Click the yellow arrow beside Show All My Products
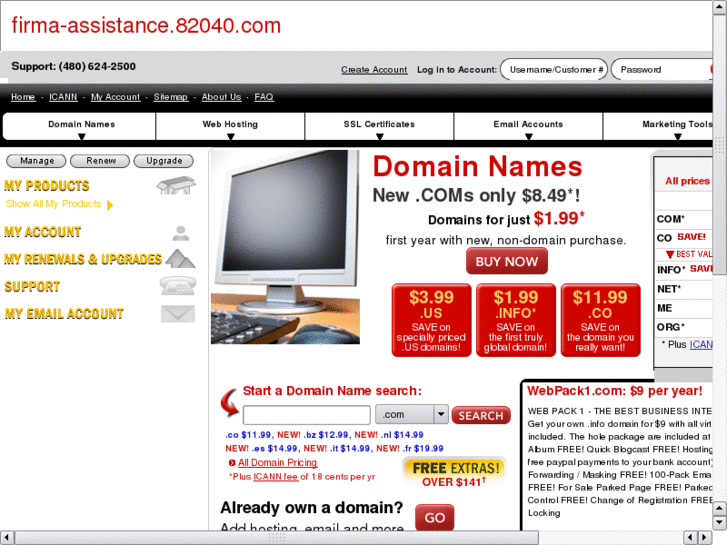The width and height of the screenshot is (727, 545). click(x=110, y=205)
